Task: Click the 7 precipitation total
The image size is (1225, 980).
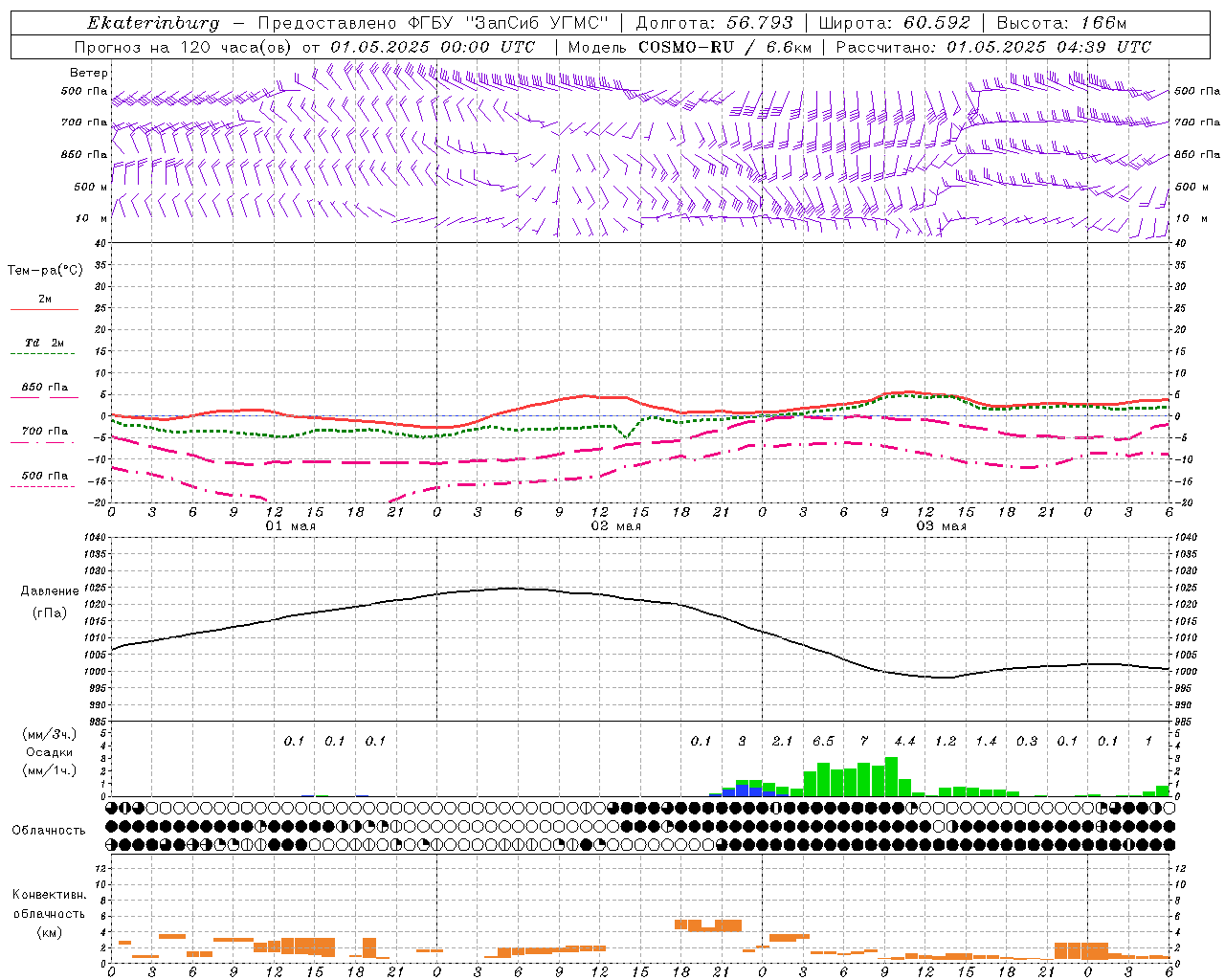Action: pos(864,741)
